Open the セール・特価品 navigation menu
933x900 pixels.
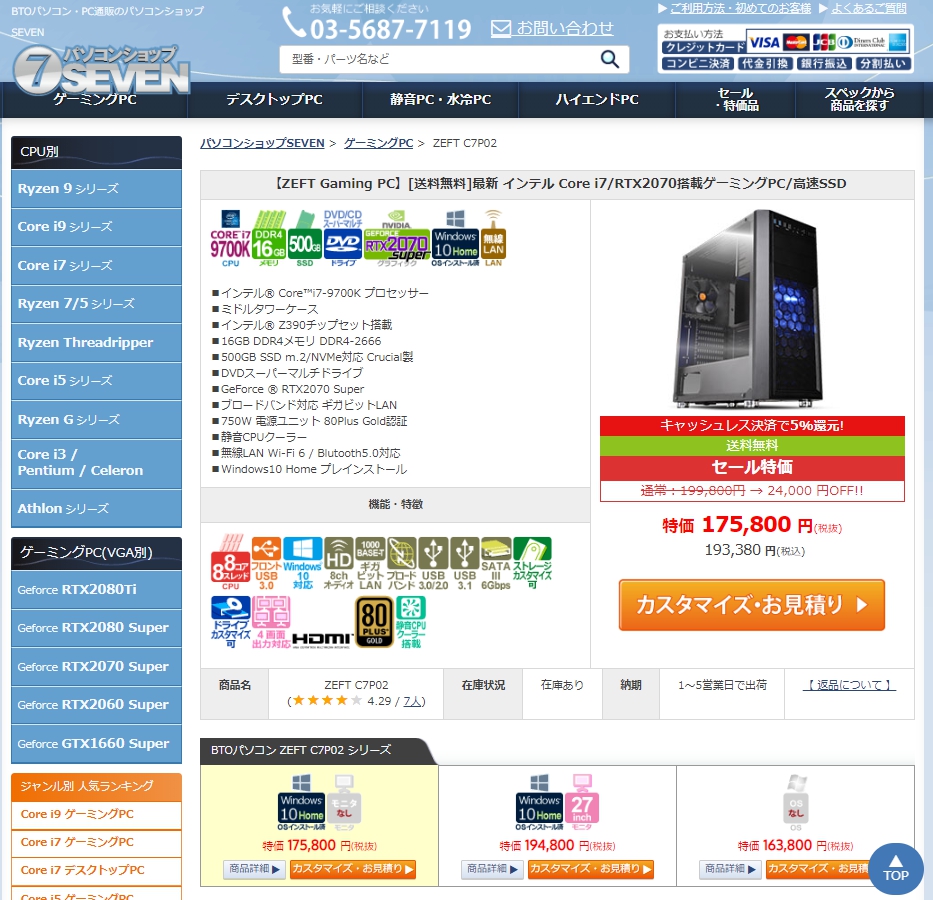(735, 99)
